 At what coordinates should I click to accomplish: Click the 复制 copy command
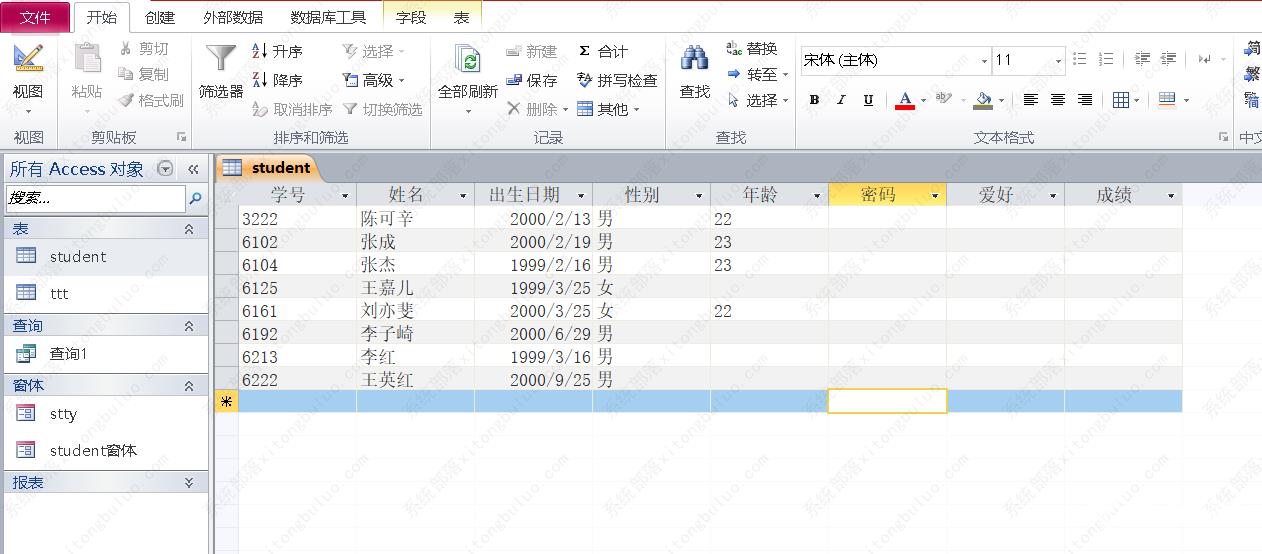[x=144, y=74]
